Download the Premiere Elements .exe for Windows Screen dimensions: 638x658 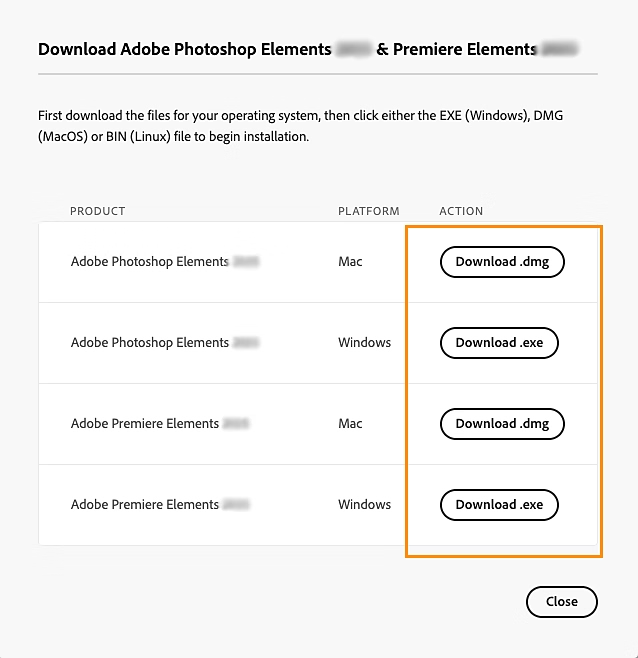pos(499,505)
